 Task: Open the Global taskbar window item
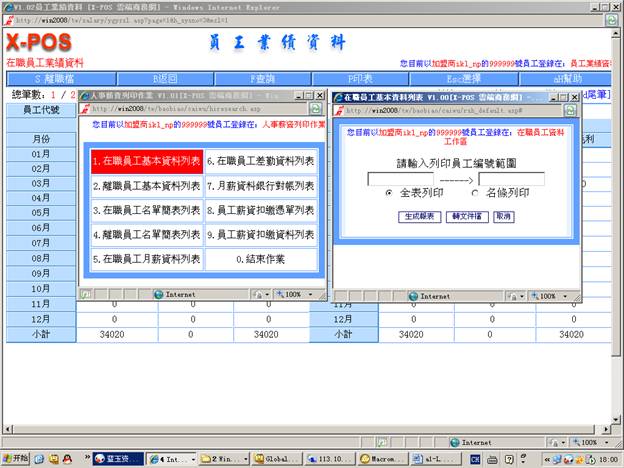coord(273,458)
